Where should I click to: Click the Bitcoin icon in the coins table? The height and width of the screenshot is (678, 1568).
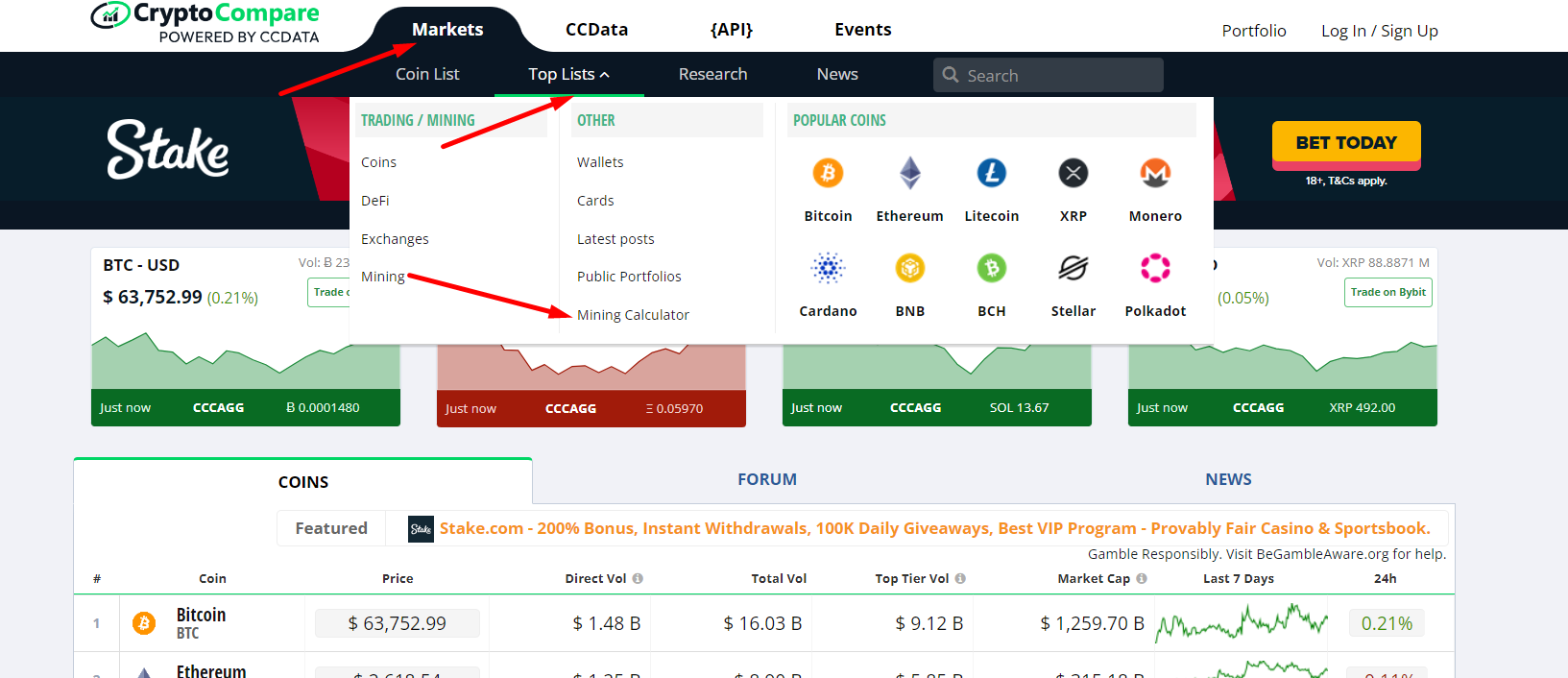coord(144,623)
